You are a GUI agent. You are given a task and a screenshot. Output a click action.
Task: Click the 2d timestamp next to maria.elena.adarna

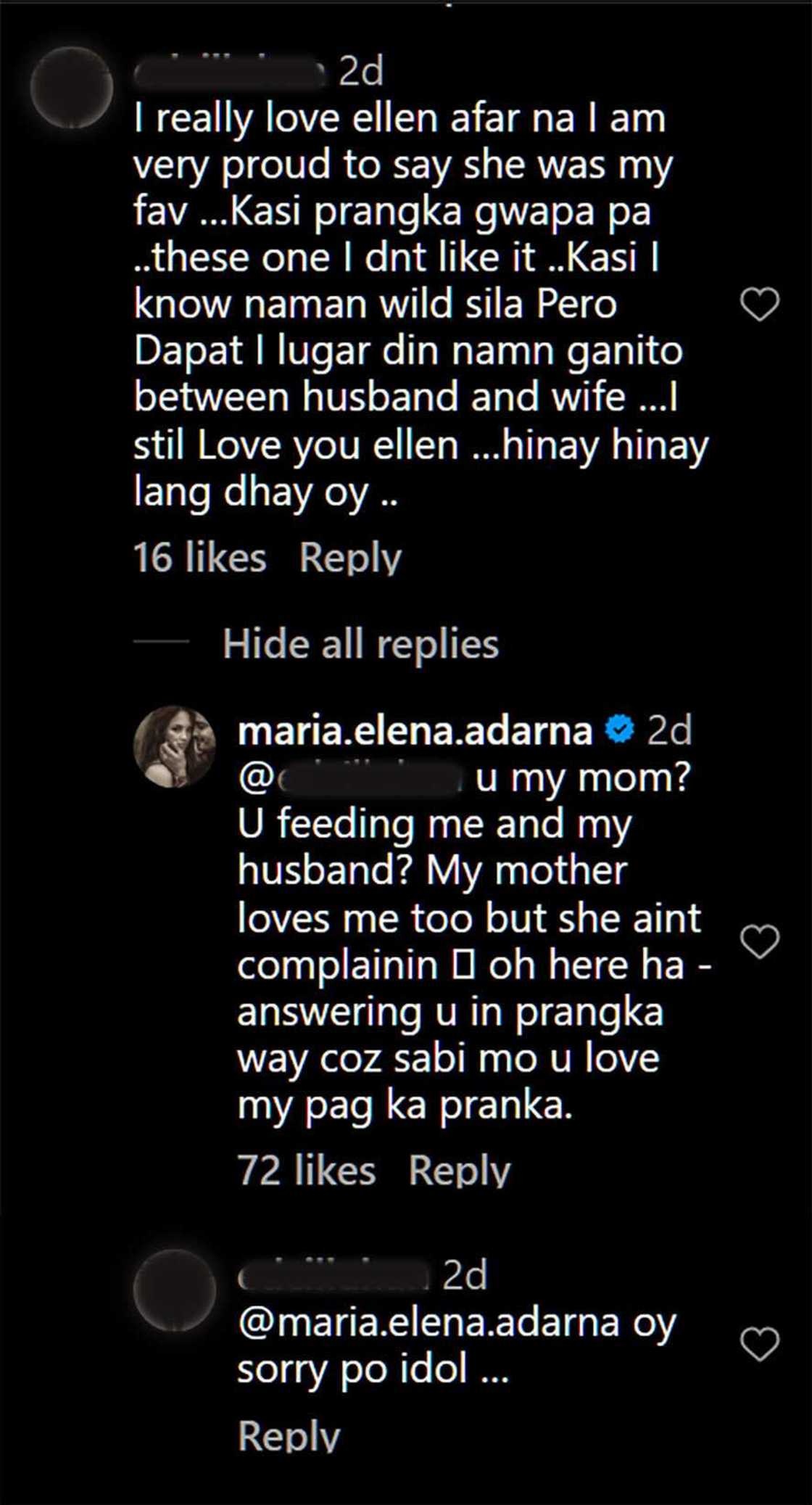click(668, 730)
